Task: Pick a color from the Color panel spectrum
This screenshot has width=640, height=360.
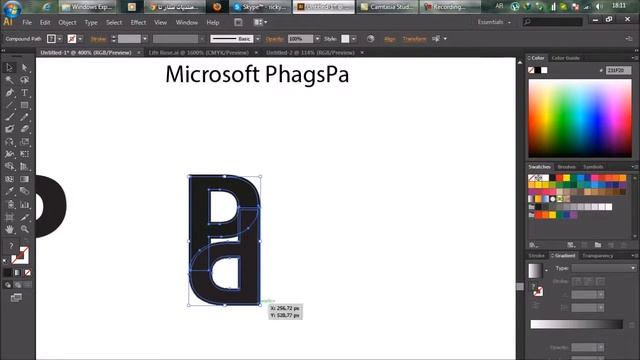Action: coord(580,118)
